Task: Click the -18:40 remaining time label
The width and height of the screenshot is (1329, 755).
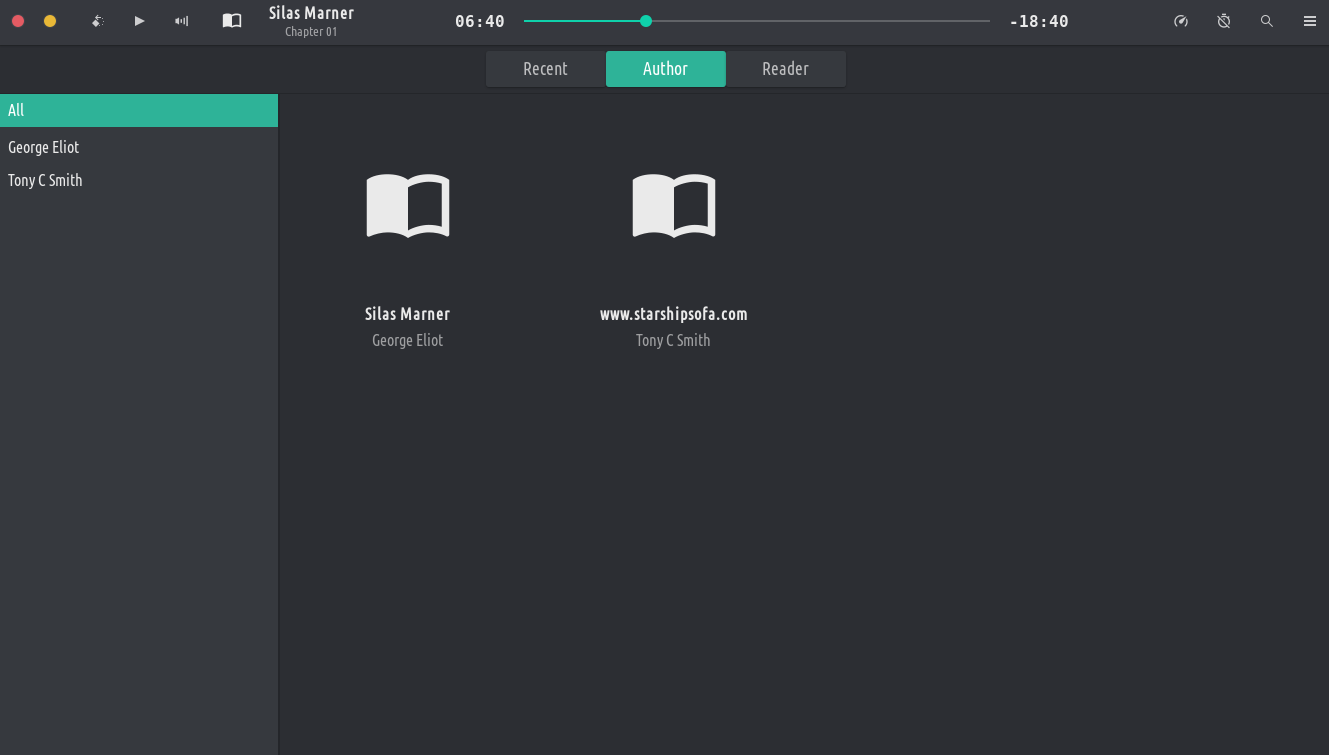Action: click(1039, 21)
